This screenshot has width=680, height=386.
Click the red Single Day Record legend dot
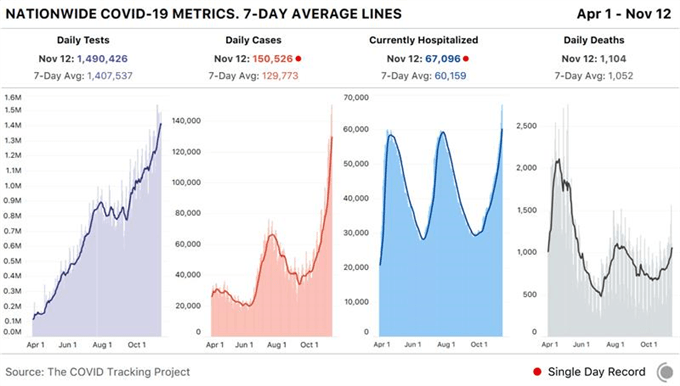point(537,372)
